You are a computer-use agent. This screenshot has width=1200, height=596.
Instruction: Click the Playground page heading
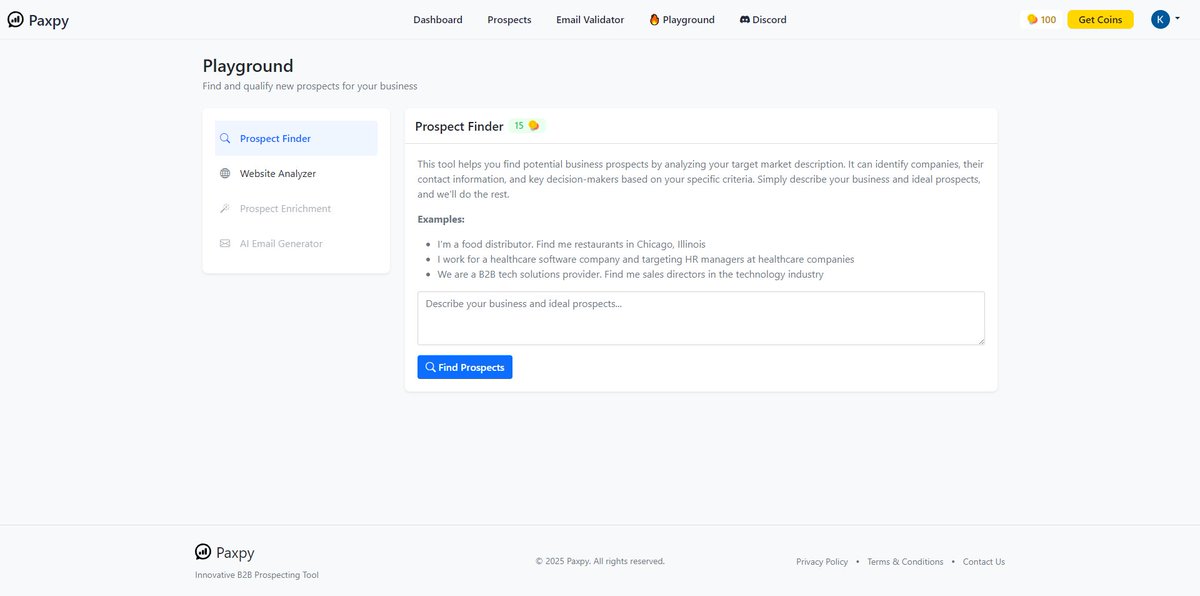[x=248, y=66]
